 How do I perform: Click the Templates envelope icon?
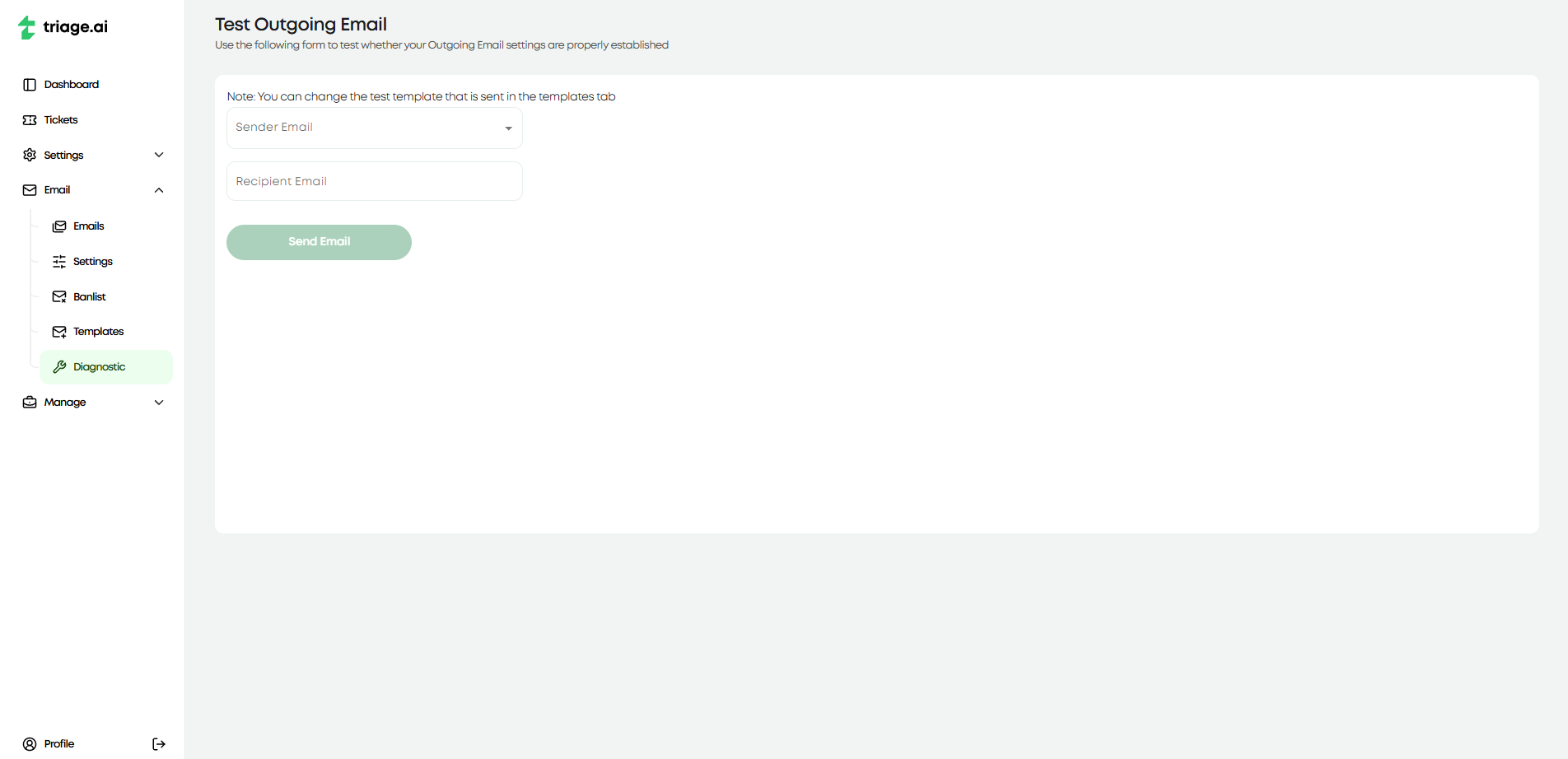(59, 331)
